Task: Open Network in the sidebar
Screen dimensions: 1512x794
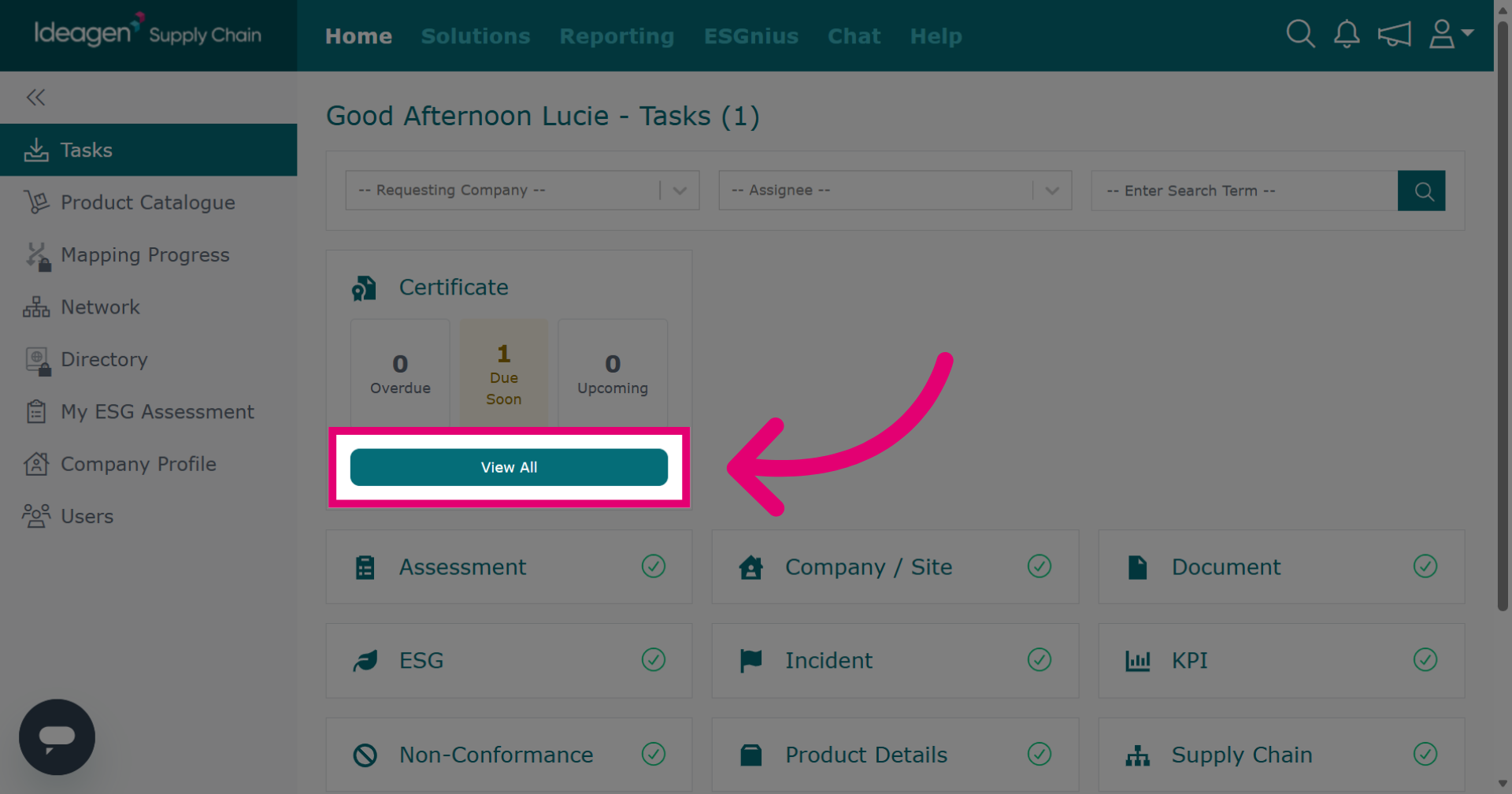Action: [149, 307]
